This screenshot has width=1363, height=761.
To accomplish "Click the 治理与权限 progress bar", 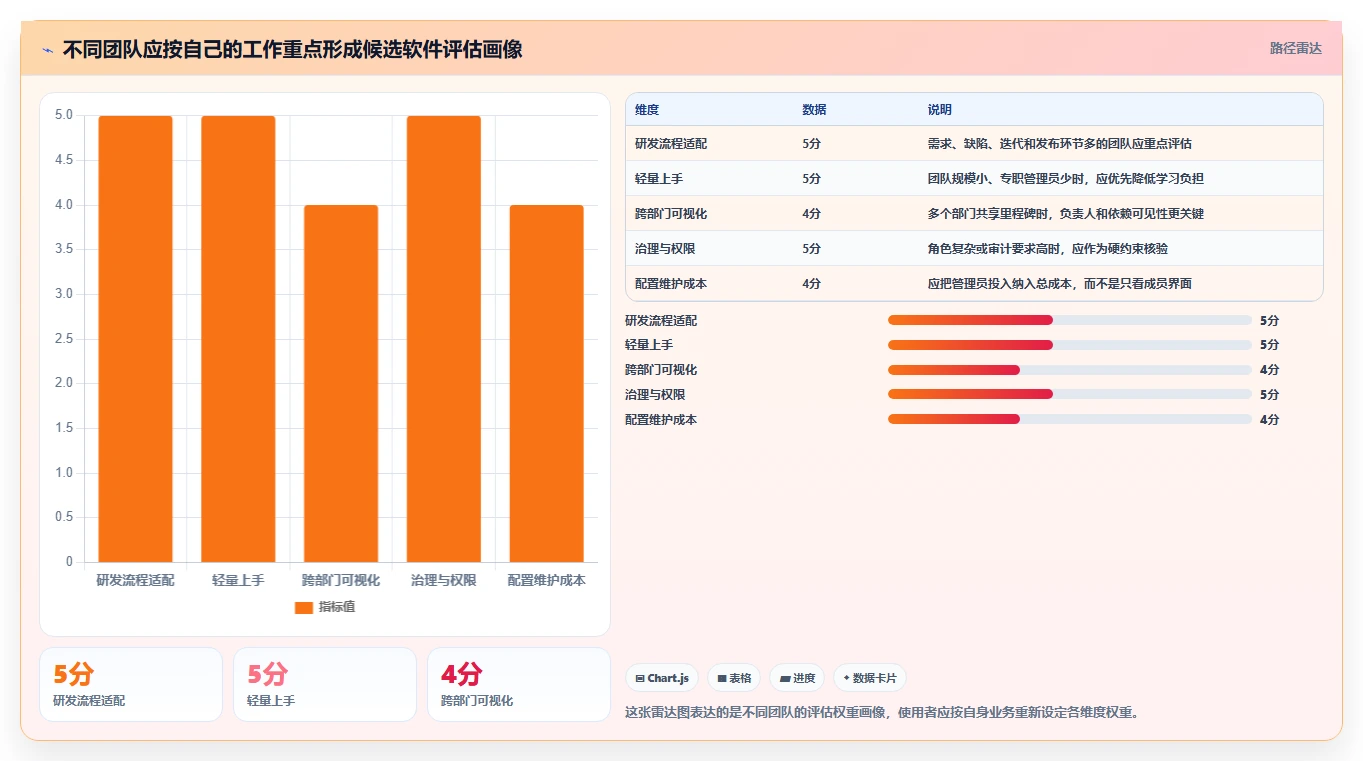I will (x=1070, y=394).
